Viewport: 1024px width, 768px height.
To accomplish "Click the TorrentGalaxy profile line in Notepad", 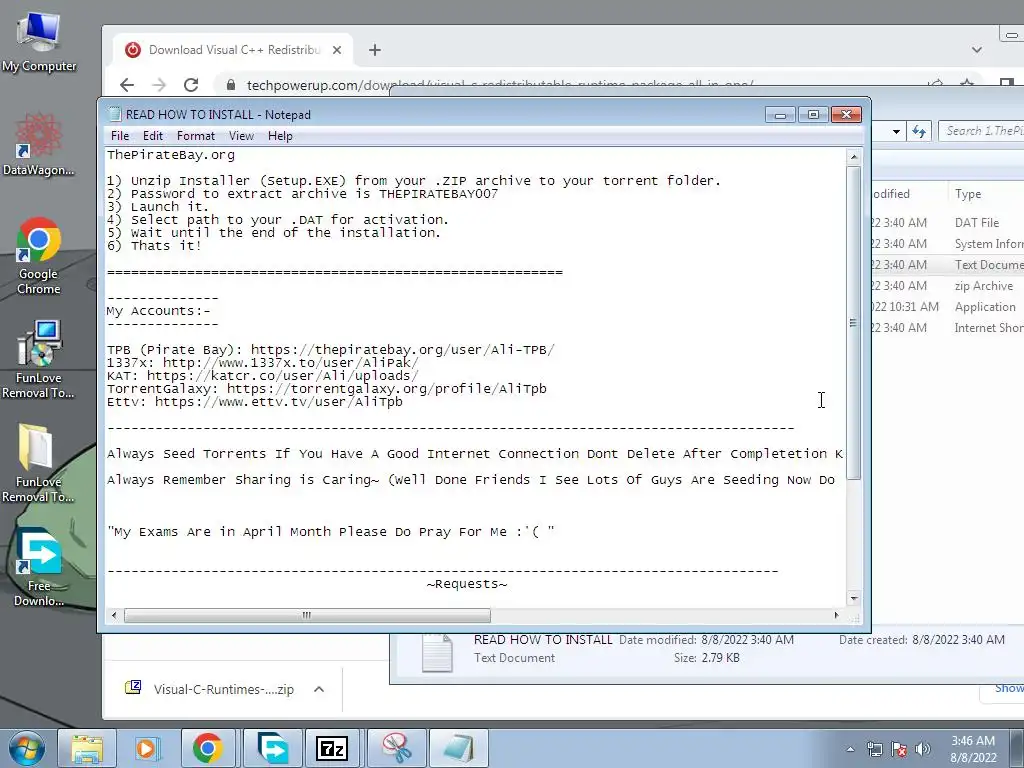I will click(x=327, y=389).
